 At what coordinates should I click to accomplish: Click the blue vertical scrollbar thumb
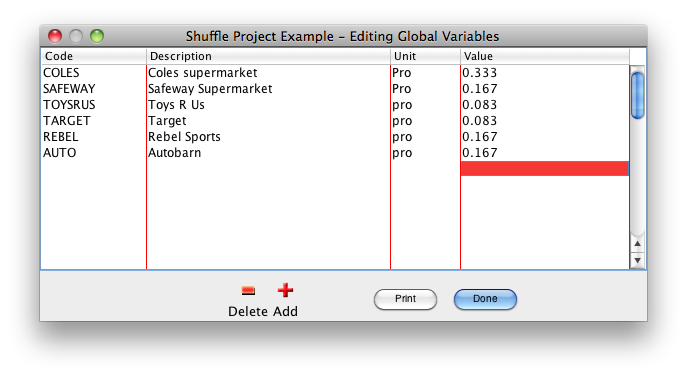637,95
